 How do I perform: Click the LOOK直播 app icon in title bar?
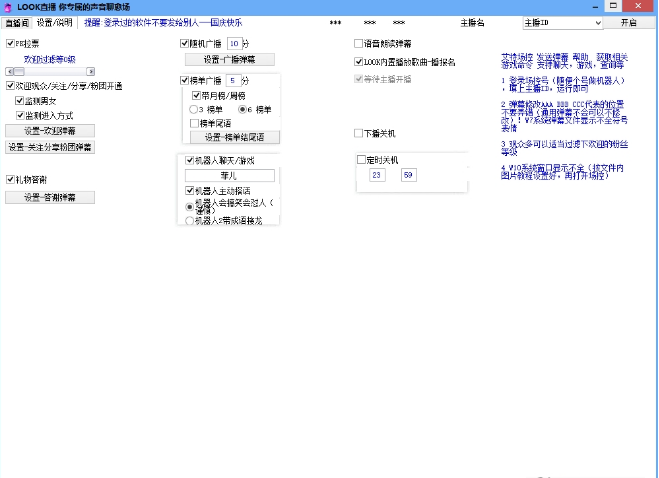tap(7, 7)
